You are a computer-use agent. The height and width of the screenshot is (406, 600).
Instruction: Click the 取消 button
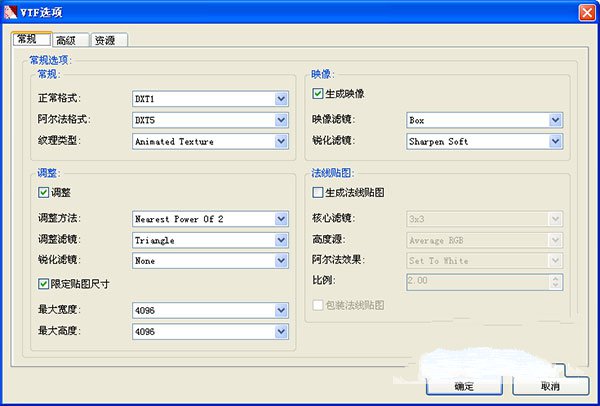pyautogui.click(x=550, y=386)
